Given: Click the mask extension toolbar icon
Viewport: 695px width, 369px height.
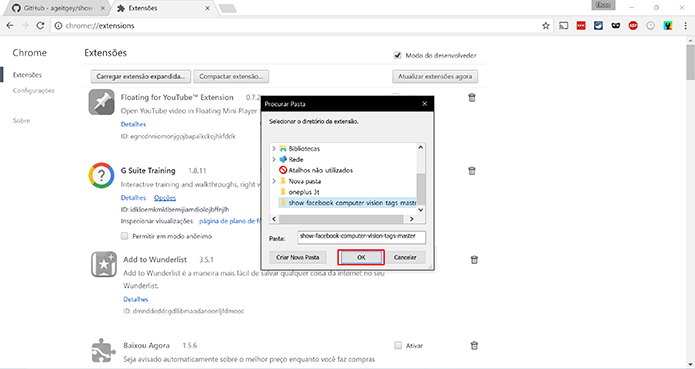Looking at the screenshot, I should [616, 26].
